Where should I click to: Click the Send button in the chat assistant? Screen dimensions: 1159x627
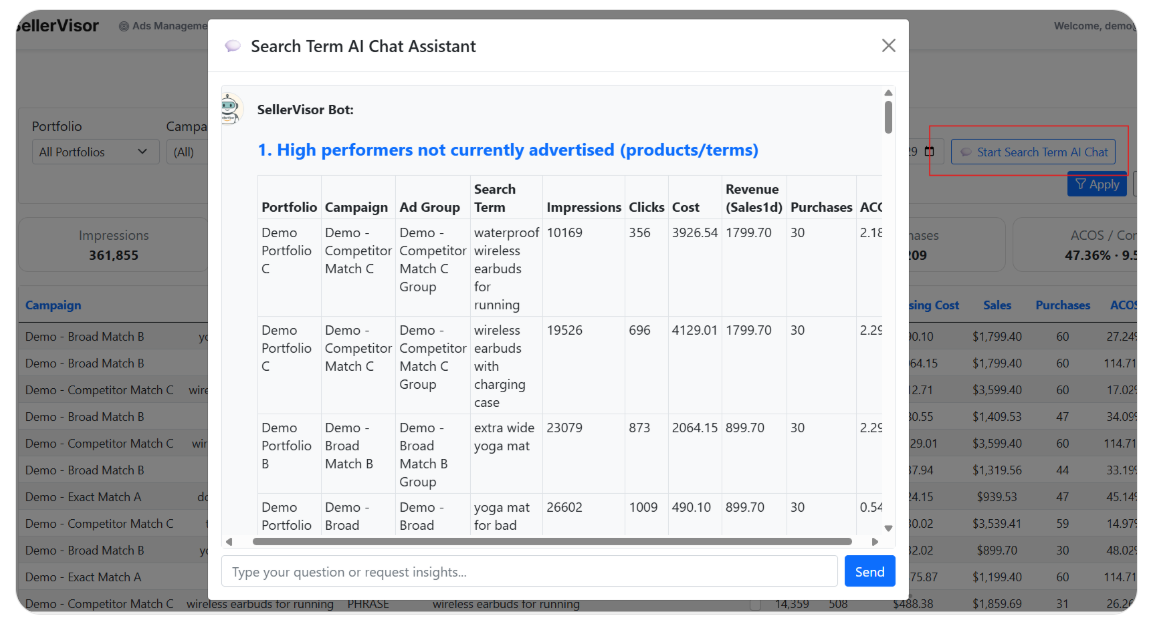click(869, 570)
